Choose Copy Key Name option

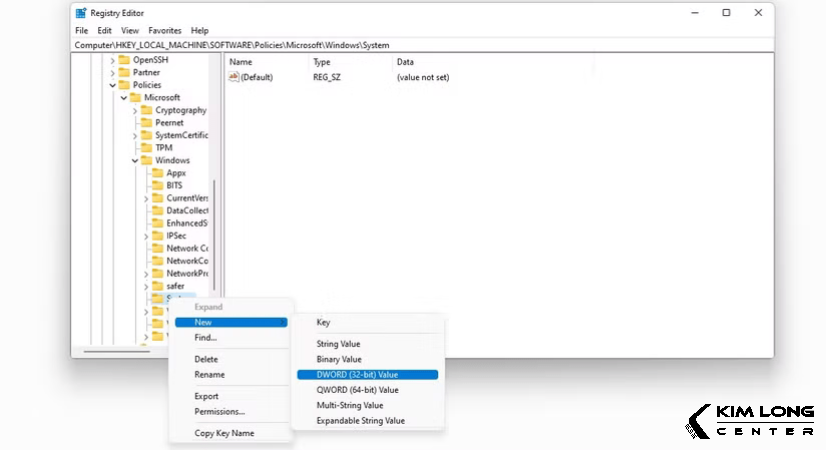(x=224, y=433)
